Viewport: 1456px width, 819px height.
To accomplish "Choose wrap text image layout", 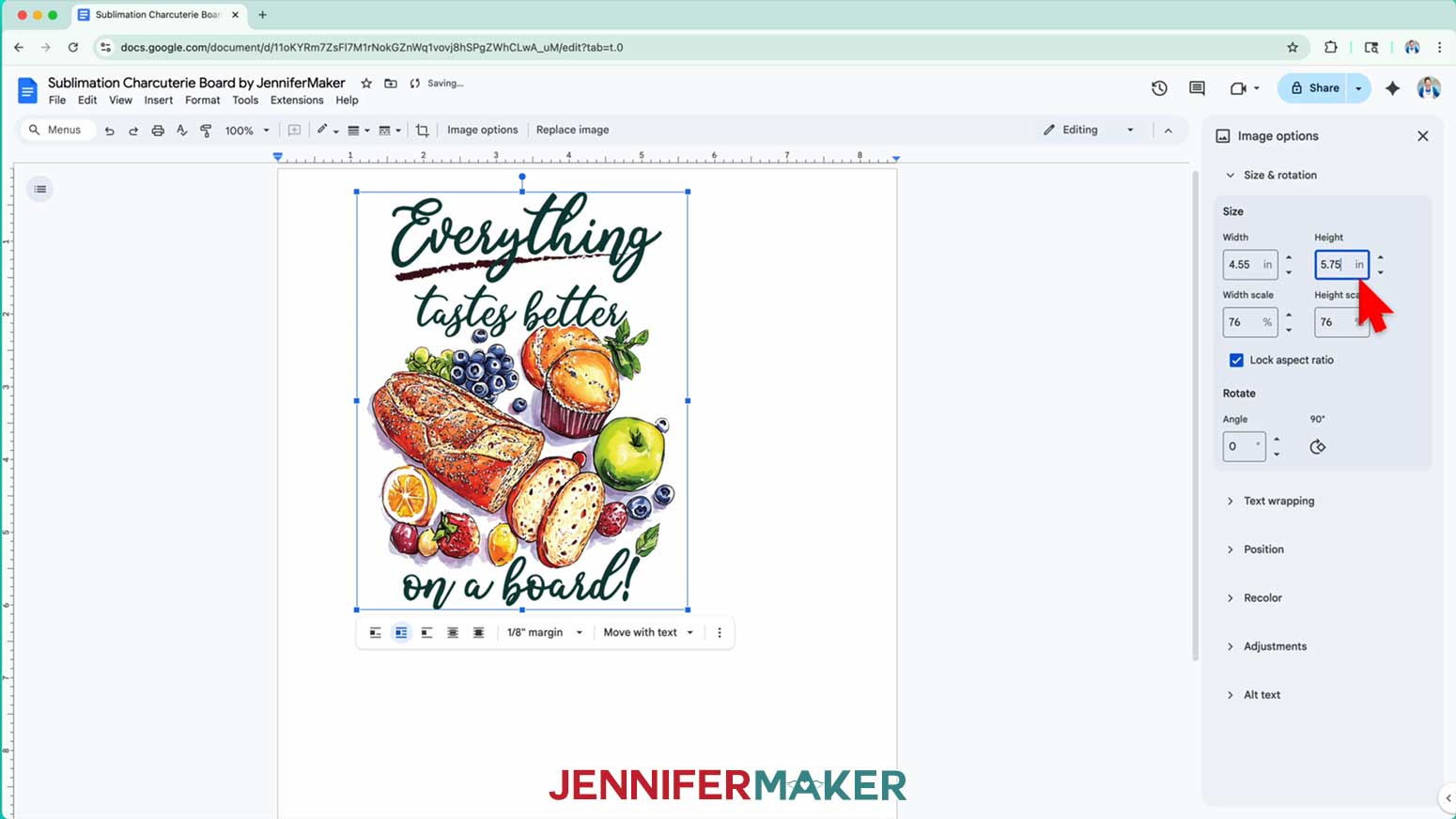I will (x=401, y=633).
